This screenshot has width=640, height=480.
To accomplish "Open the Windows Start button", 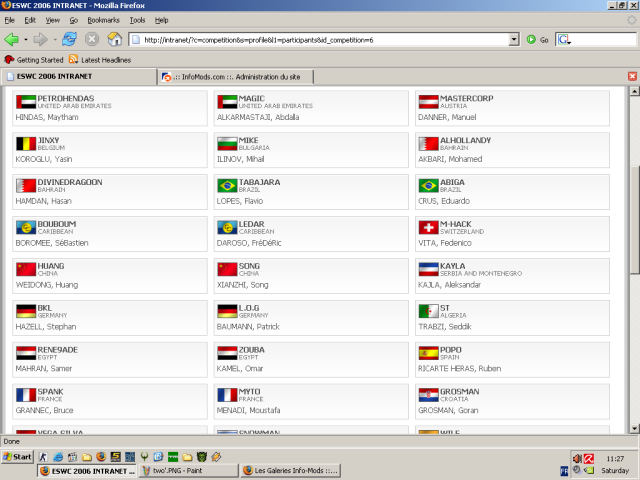I will coord(17,457).
